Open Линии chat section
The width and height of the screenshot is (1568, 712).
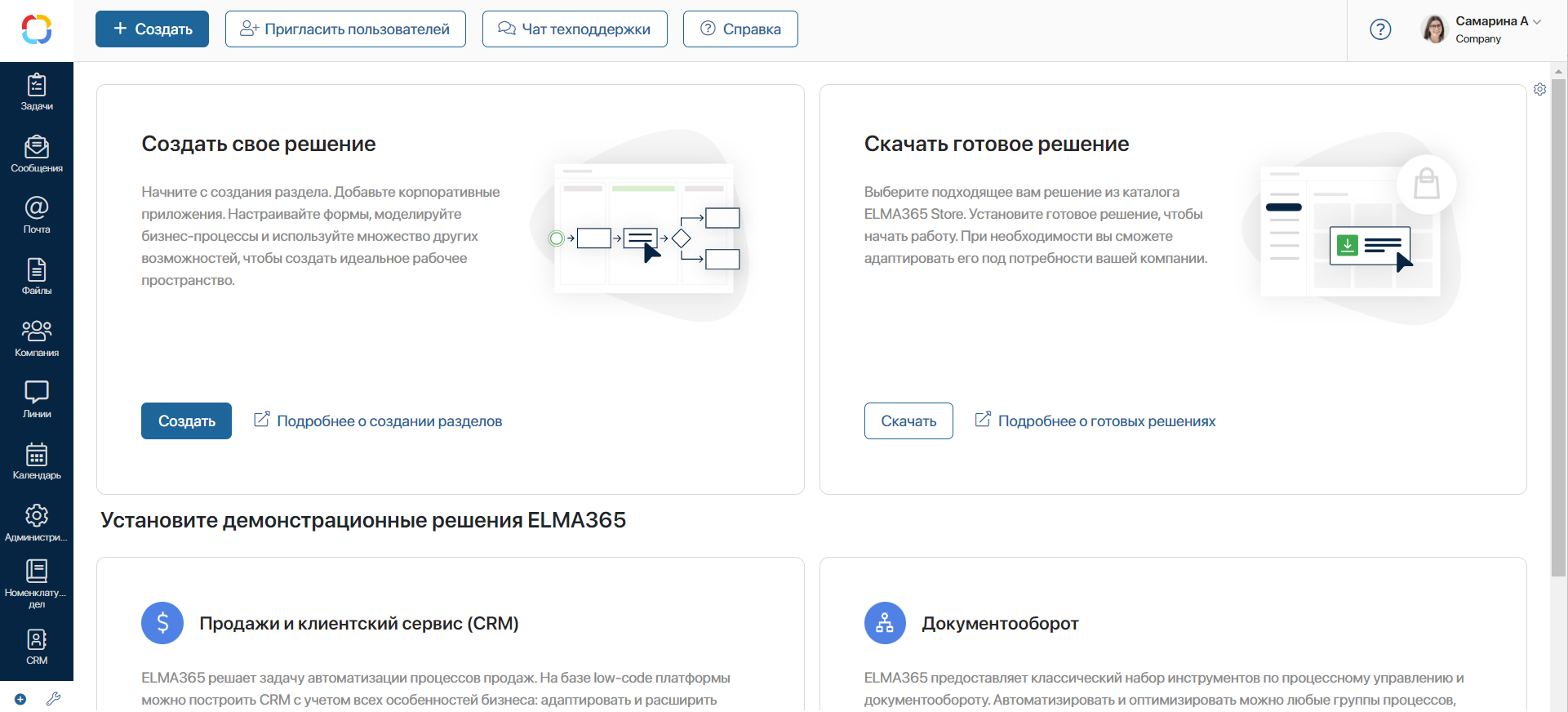coord(37,400)
